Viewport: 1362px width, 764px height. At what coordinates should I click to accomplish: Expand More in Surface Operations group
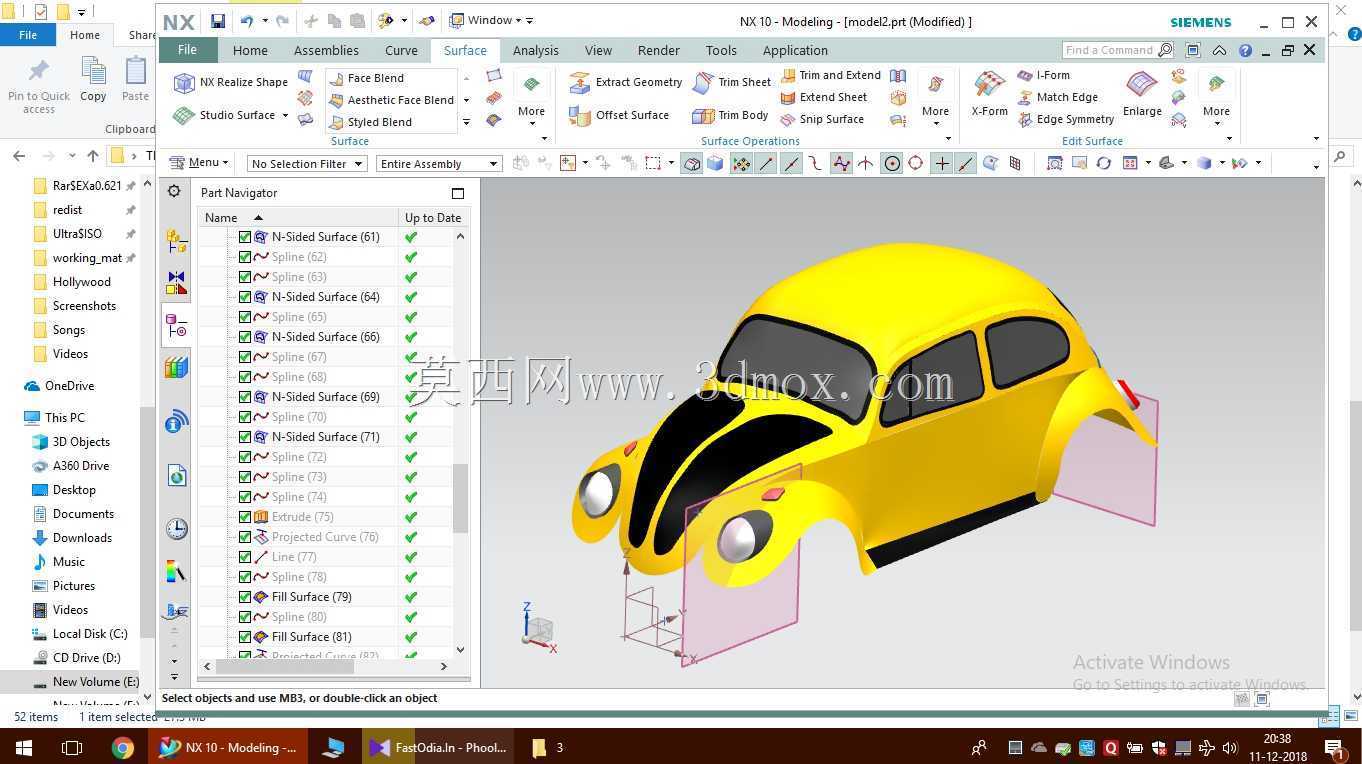pyautogui.click(x=935, y=100)
